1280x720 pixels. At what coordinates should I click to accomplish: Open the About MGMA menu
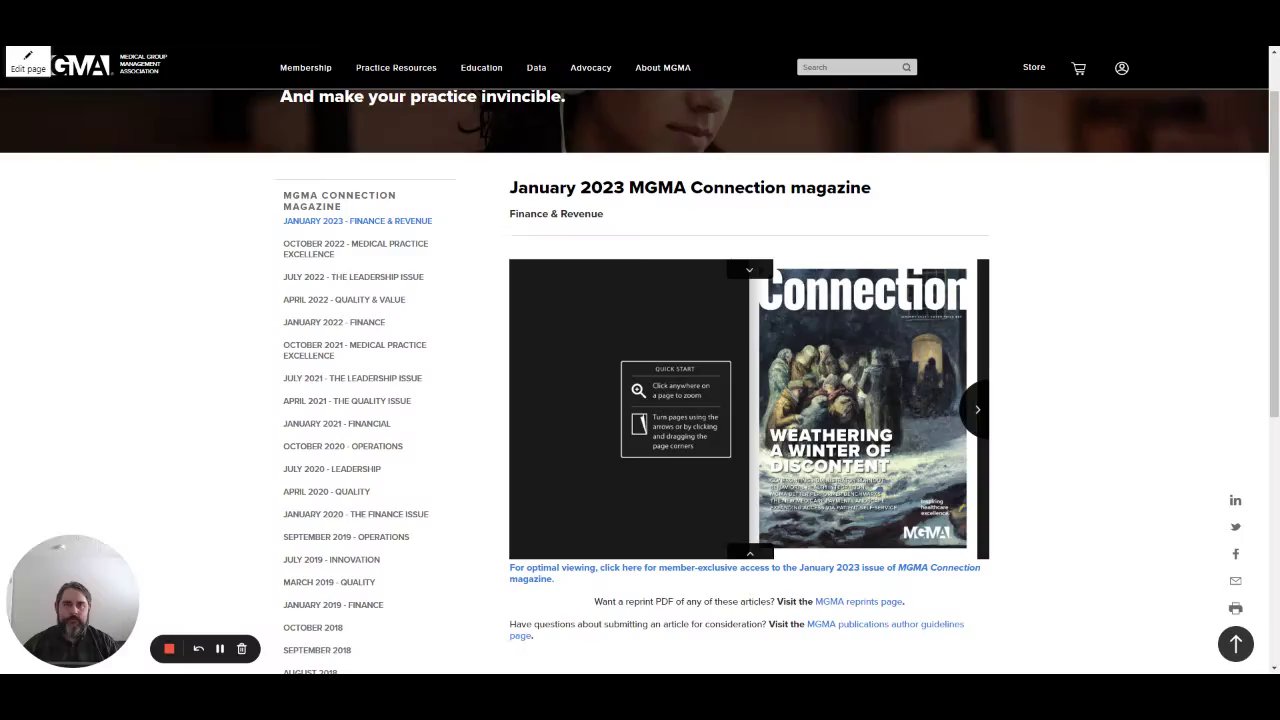[662, 68]
